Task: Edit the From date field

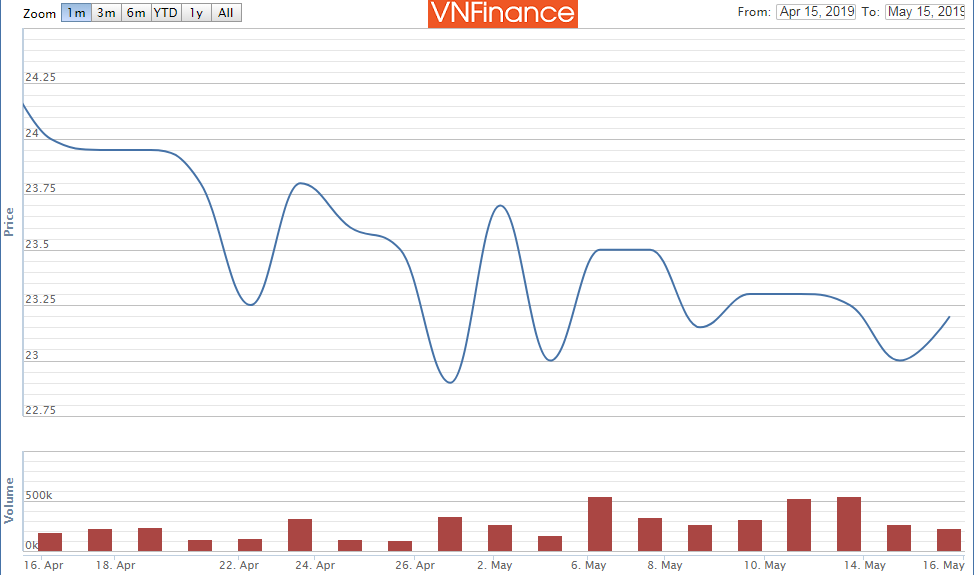Action: (815, 12)
